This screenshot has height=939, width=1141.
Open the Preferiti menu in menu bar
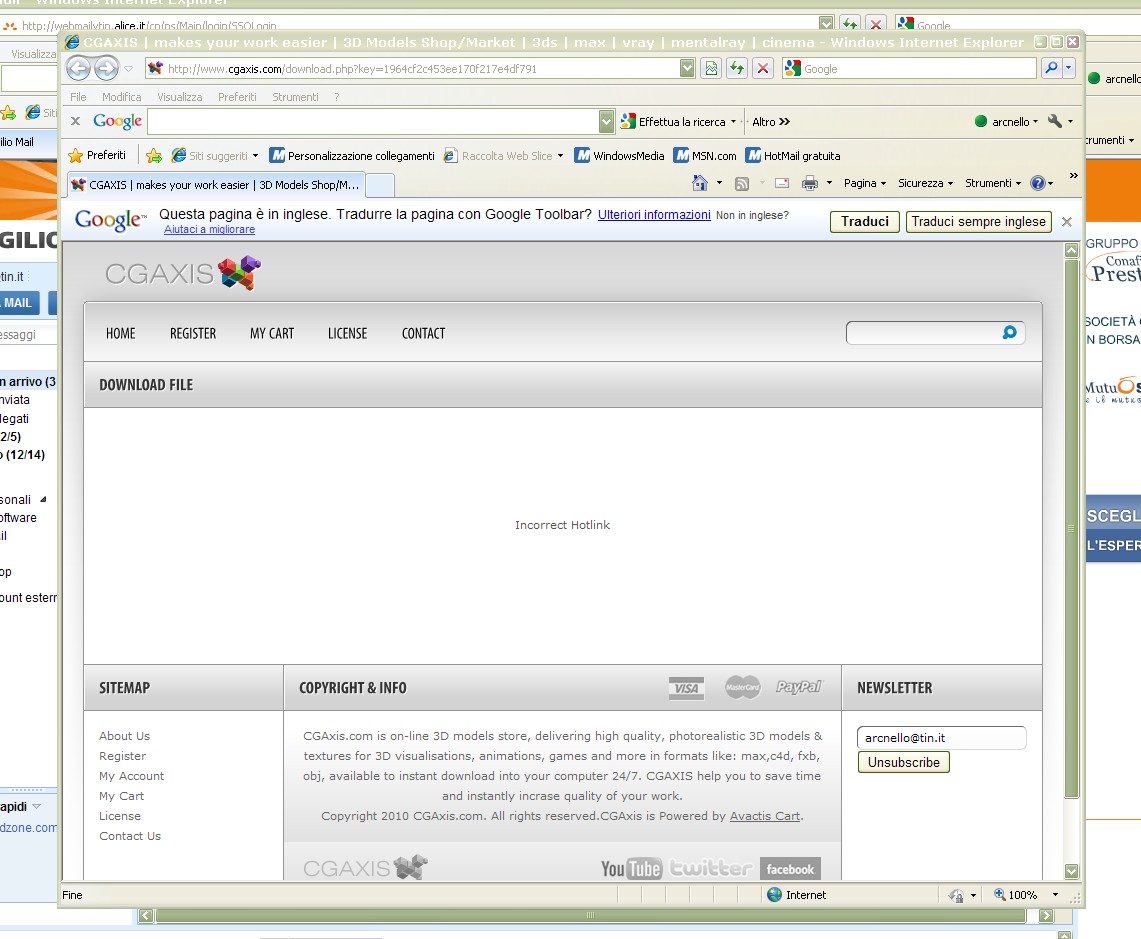(237, 97)
